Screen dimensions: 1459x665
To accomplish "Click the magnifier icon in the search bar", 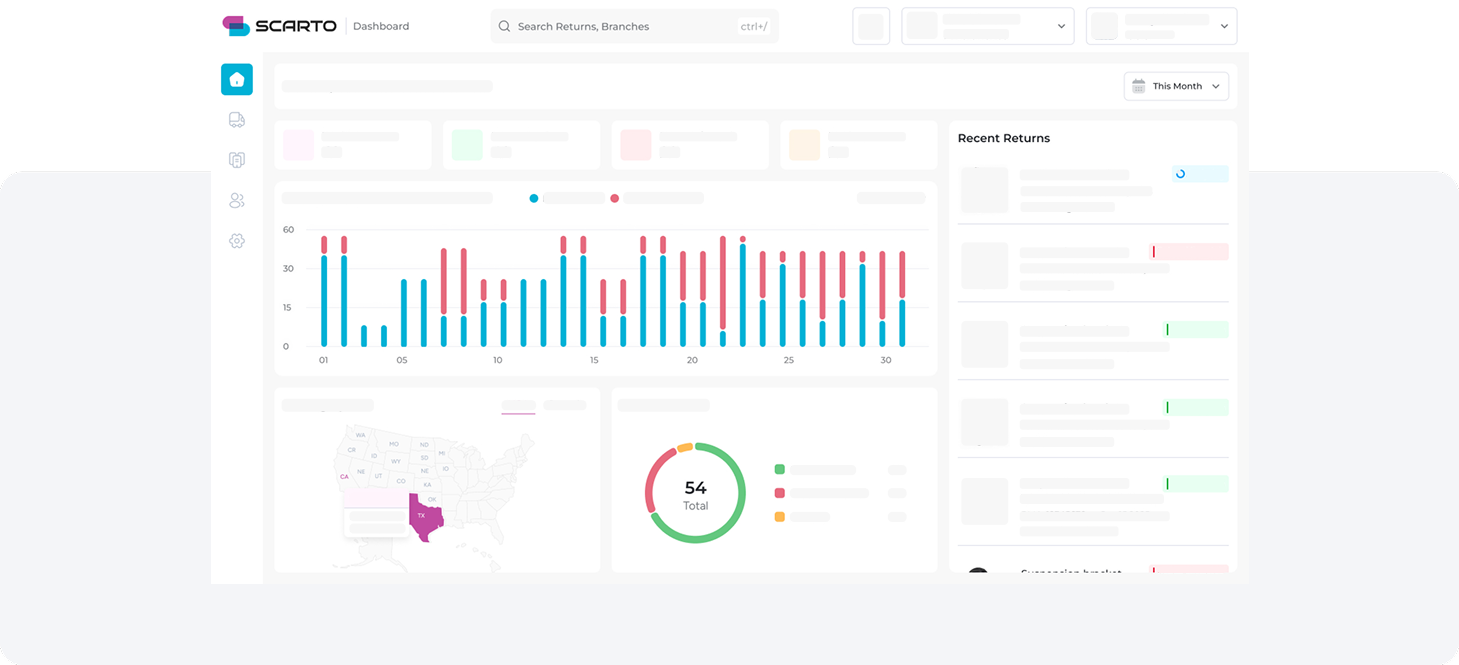I will tap(504, 27).
